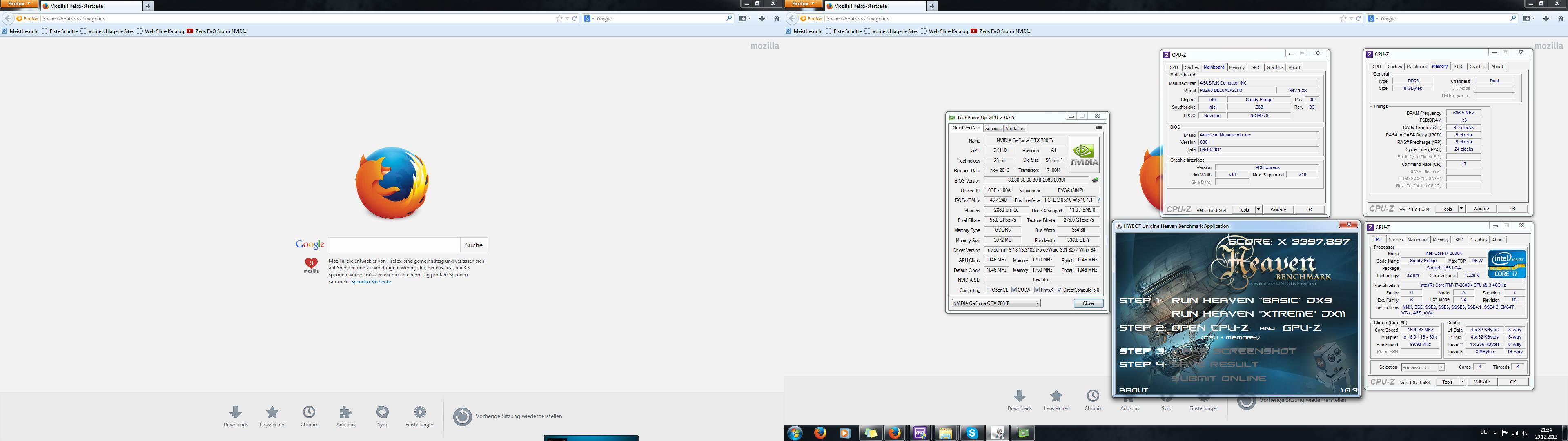Open Einstellungen gear icon in left Firefox window
This screenshot has width=1568, height=441.
[x=420, y=412]
